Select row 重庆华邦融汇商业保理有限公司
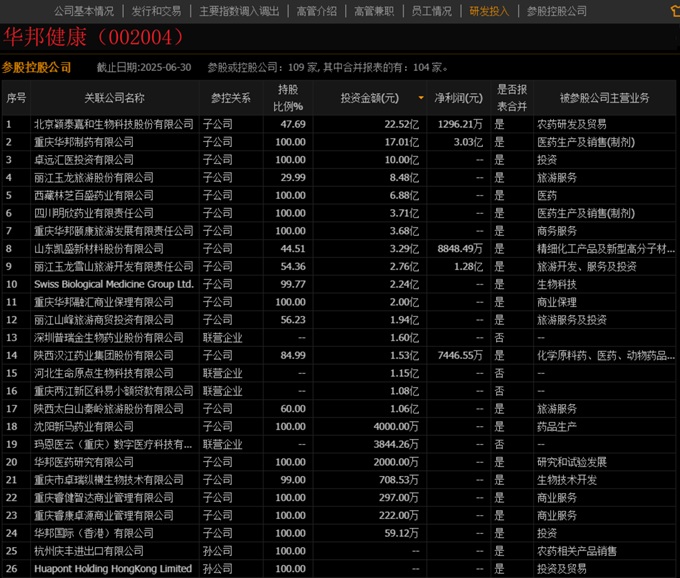The height and width of the screenshot is (578, 680). 339,302
